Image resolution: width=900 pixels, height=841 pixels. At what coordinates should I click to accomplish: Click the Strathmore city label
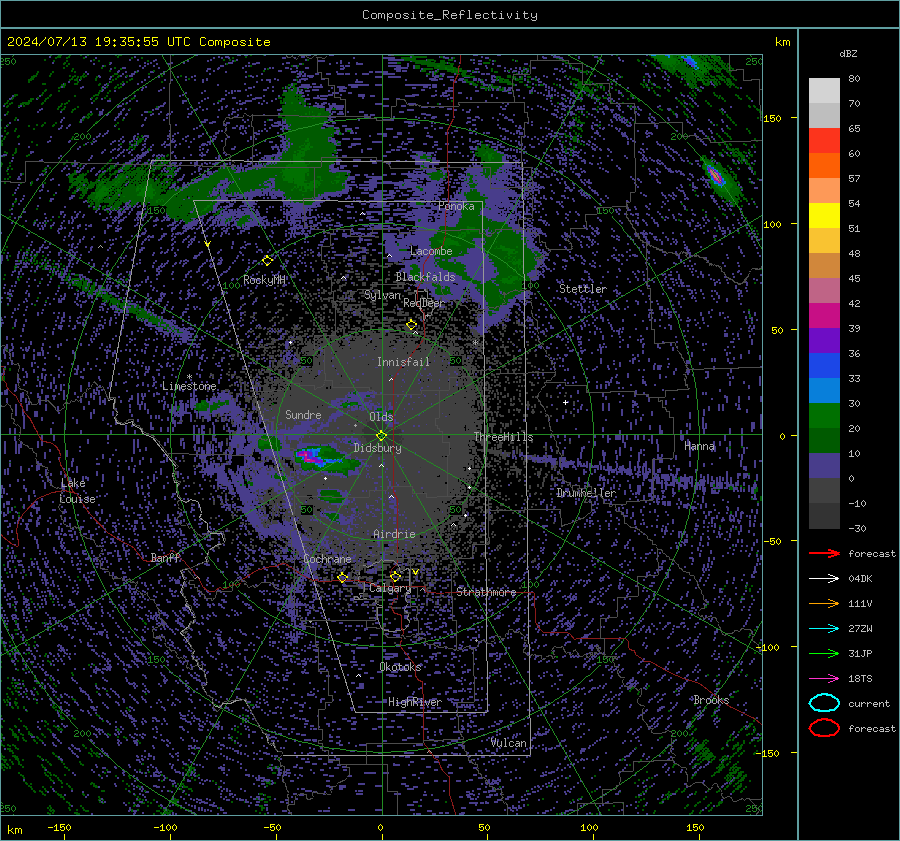click(486, 592)
